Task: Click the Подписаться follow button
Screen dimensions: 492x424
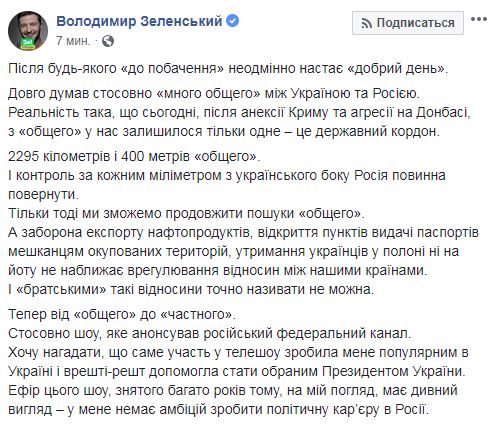Action: (x=408, y=23)
